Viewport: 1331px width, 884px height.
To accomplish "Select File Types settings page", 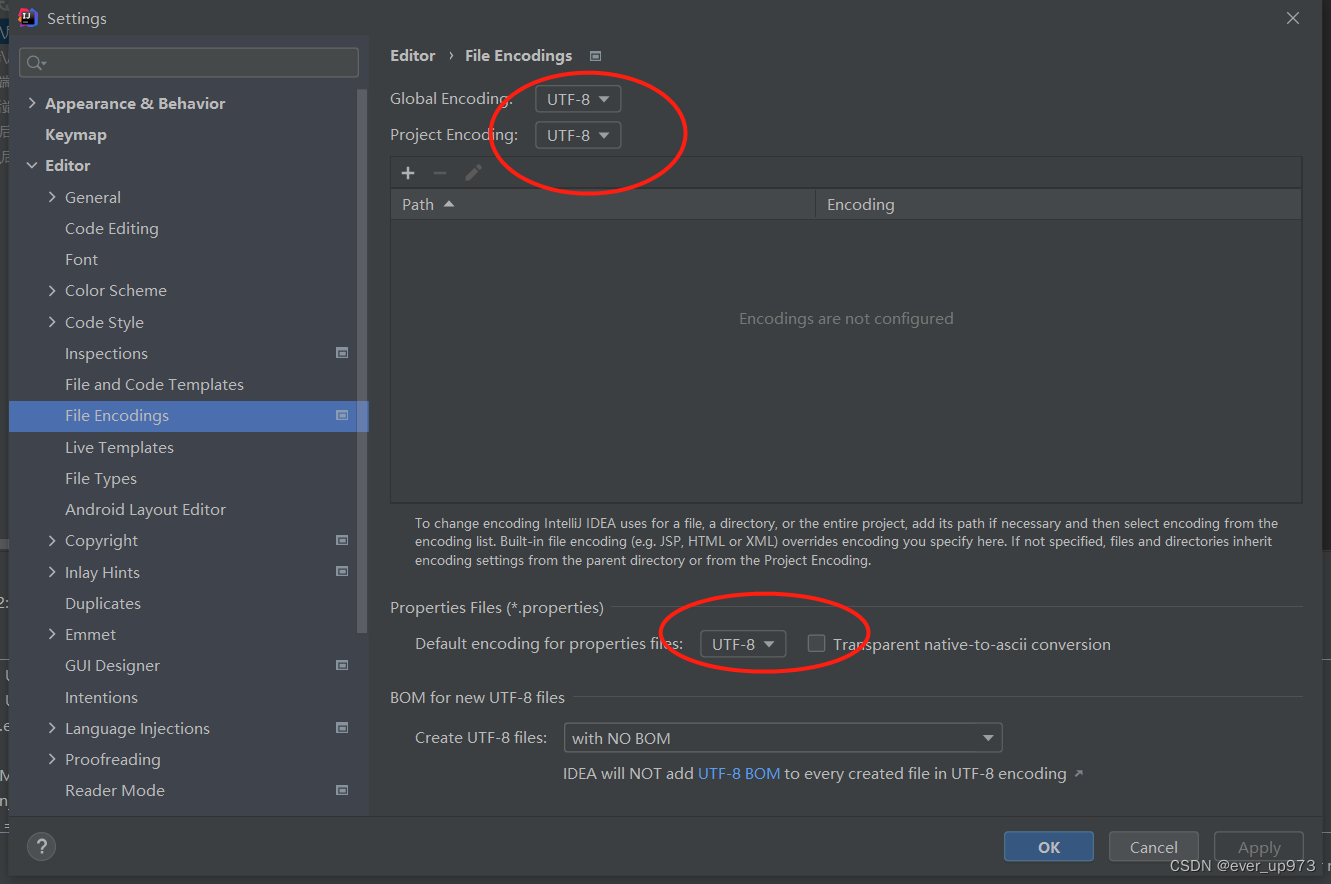I will pyautogui.click(x=101, y=478).
